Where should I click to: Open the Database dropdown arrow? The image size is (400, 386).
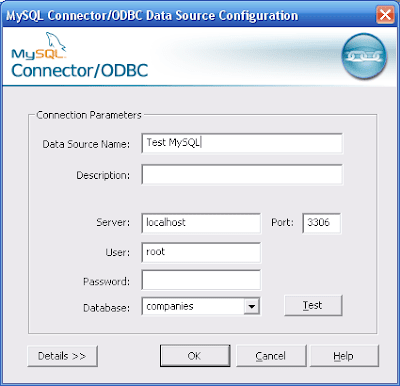click(x=252, y=306)
